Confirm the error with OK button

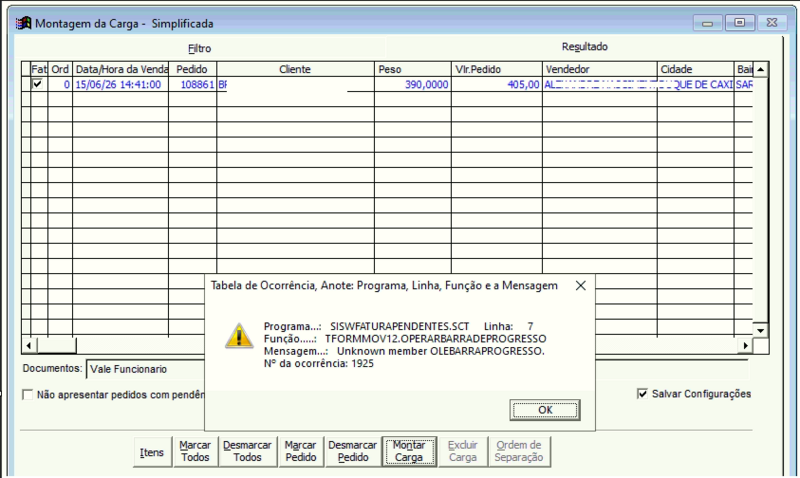pyautogui.click(x=545, y=410)
